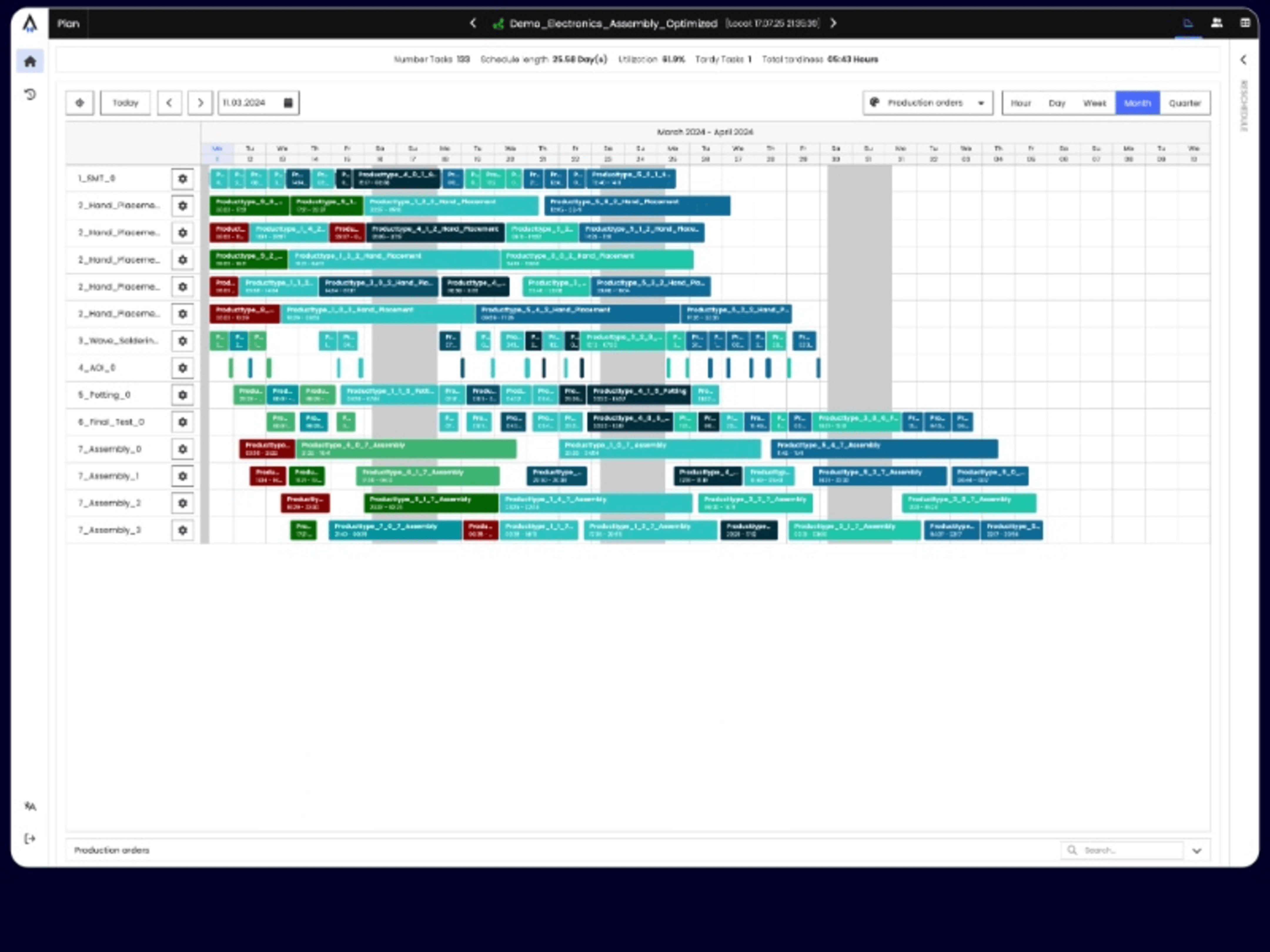1270x952 pixels.
Task: Click the gear icon for 1_SMT_0
Action: click(183, 178)
